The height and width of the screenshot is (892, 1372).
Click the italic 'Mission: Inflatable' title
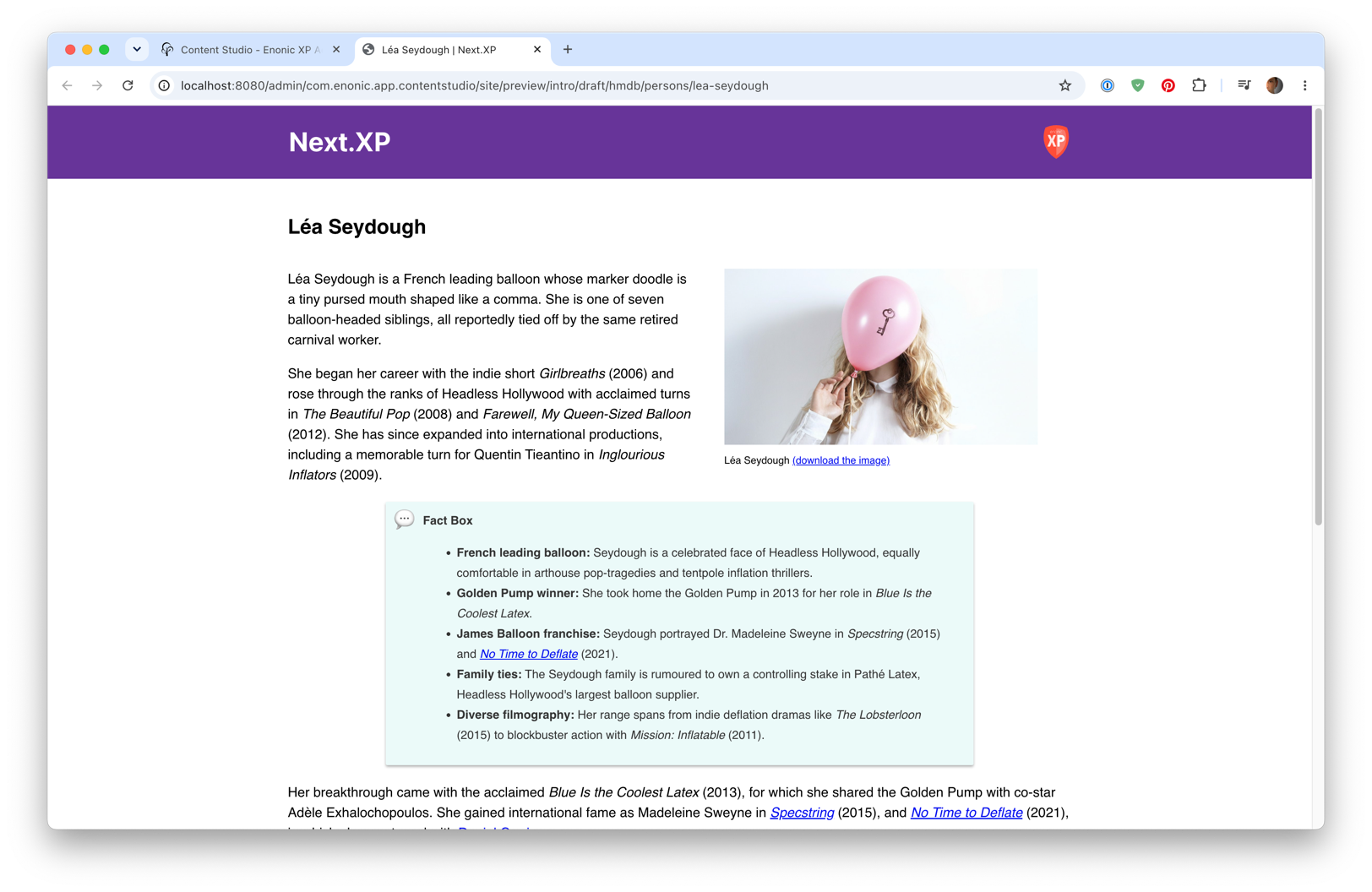678,735
